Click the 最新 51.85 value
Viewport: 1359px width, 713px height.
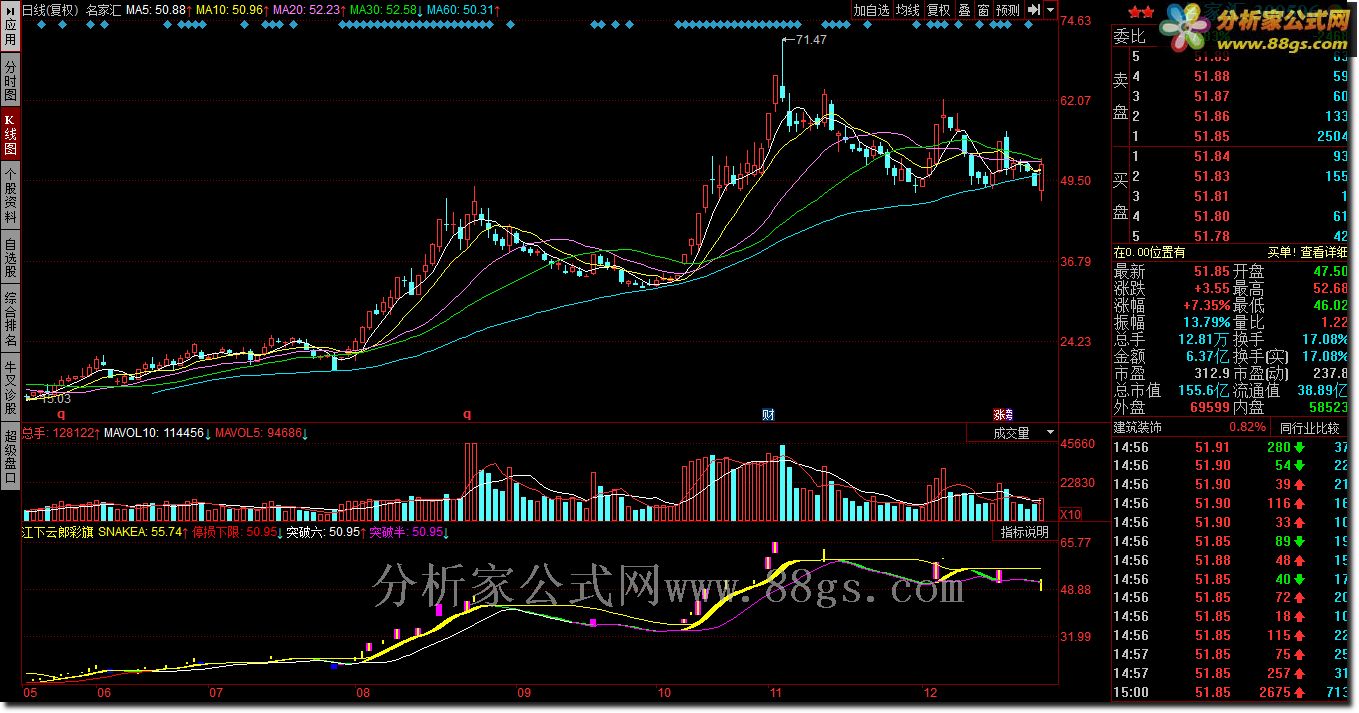(1211, 271)
